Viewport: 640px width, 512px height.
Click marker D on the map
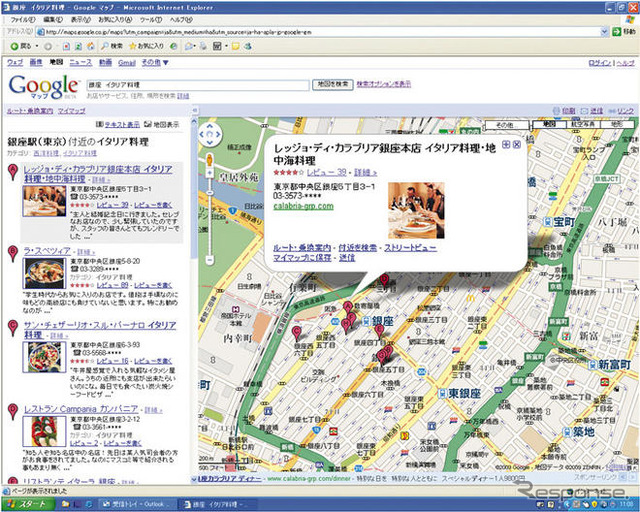[384, 280]
